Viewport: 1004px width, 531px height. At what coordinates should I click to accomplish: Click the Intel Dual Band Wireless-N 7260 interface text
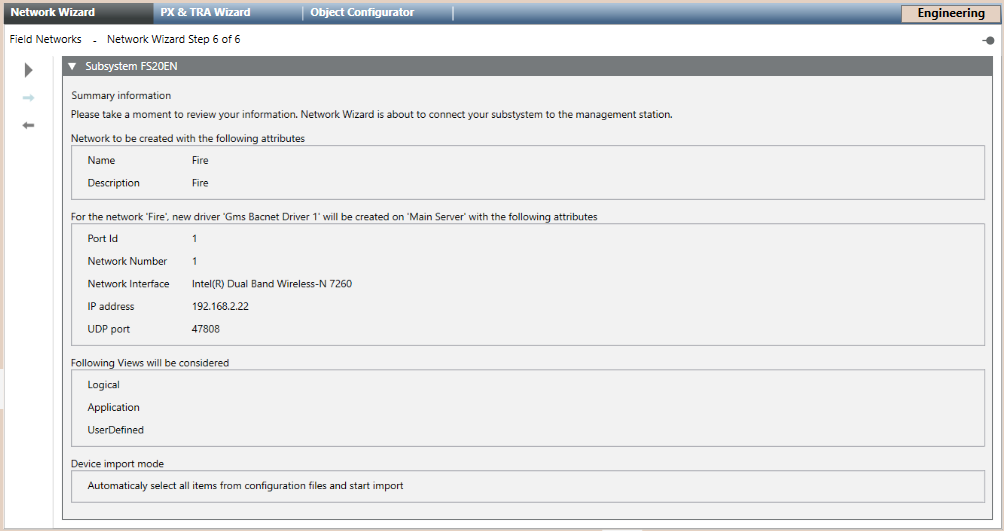click(x=271, y=284)
